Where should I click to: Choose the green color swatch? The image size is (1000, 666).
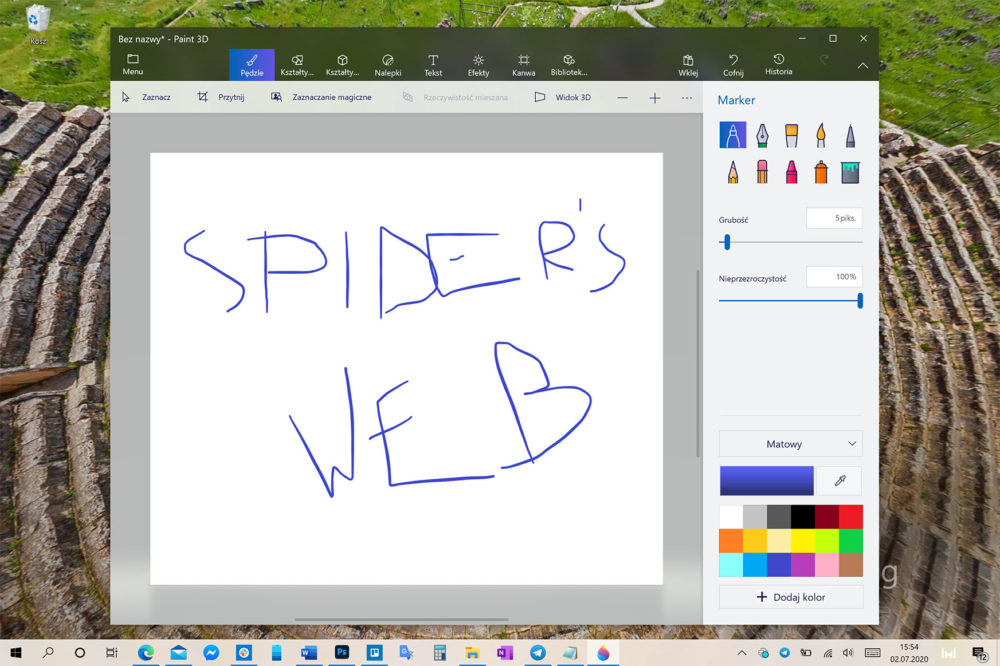(851, 541)
